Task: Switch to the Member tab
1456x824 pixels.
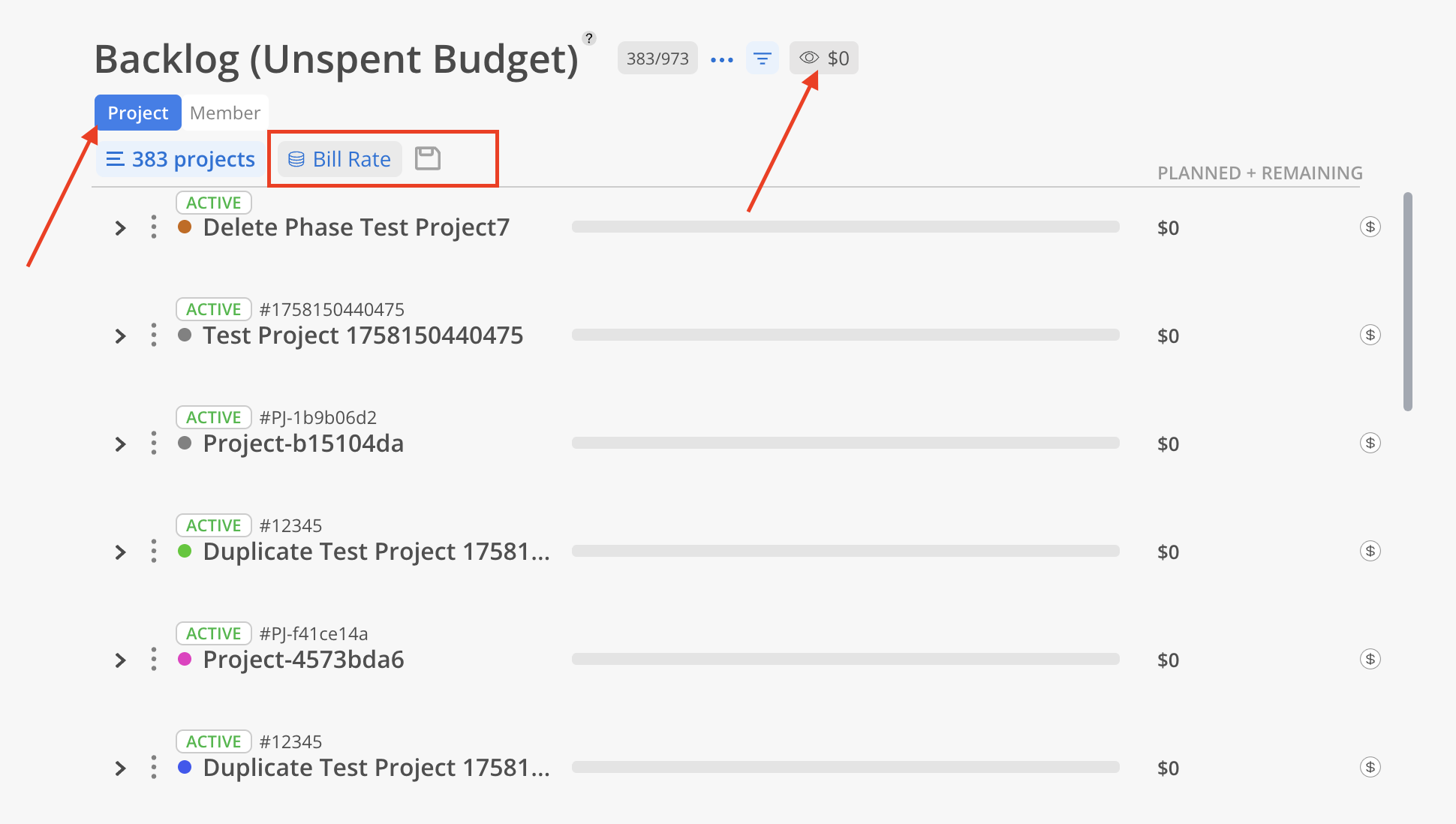Action: coord(224,113)
